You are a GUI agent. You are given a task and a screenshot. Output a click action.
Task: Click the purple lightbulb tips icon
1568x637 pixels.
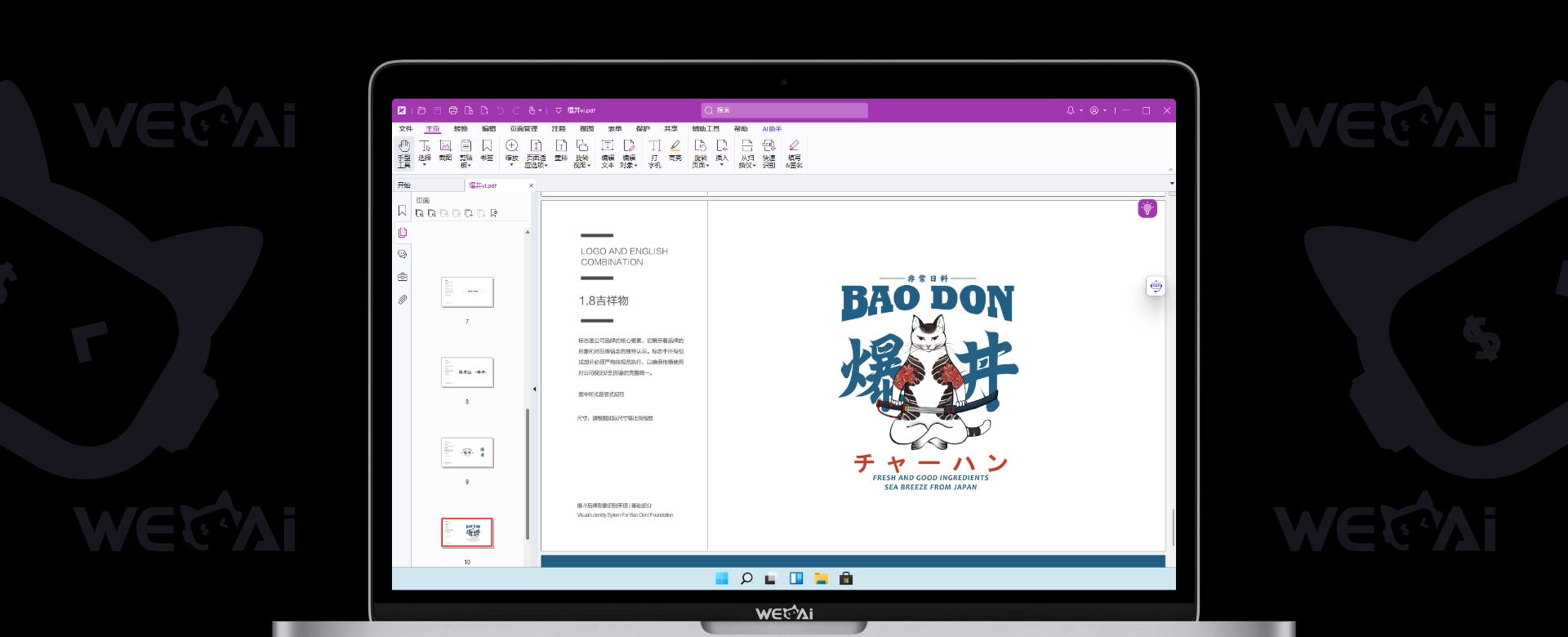(x=1147, y=209)
